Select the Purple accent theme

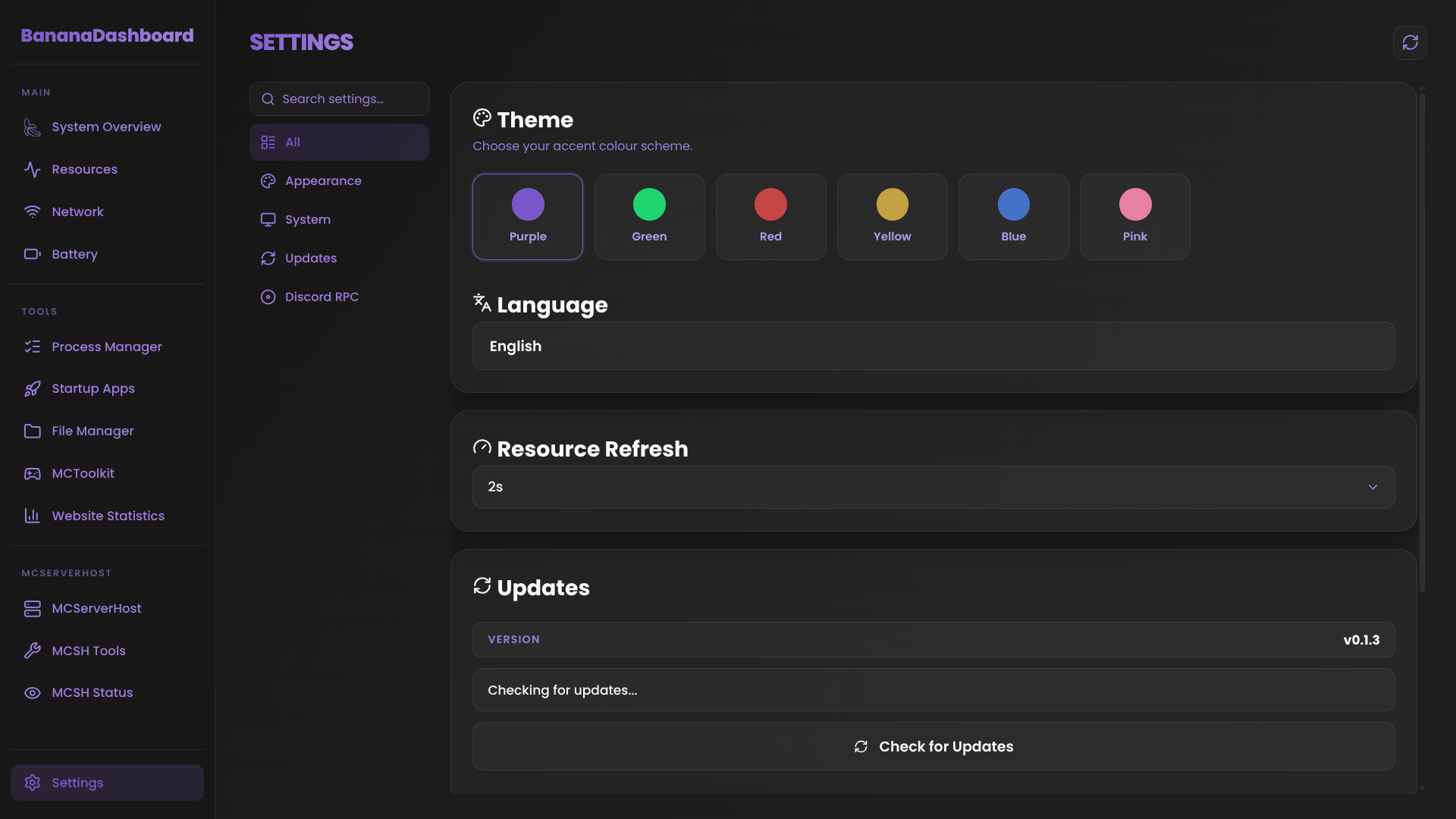(528, 217)
